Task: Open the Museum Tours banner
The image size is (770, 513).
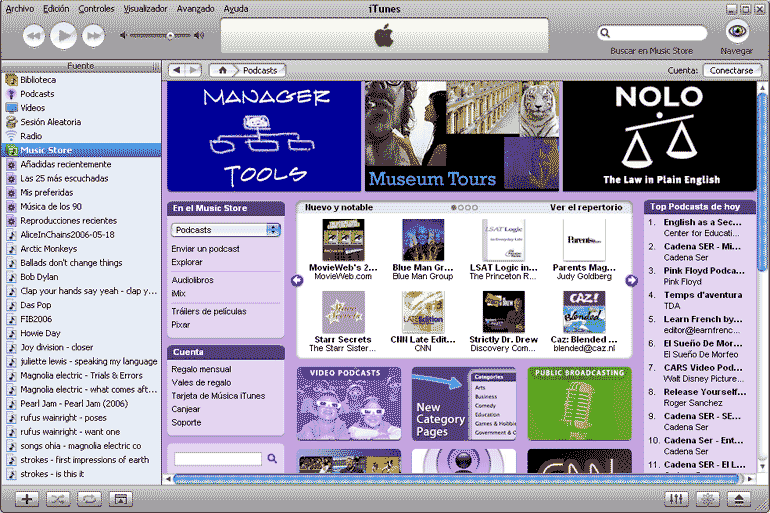Action: [x=462, y=136]
